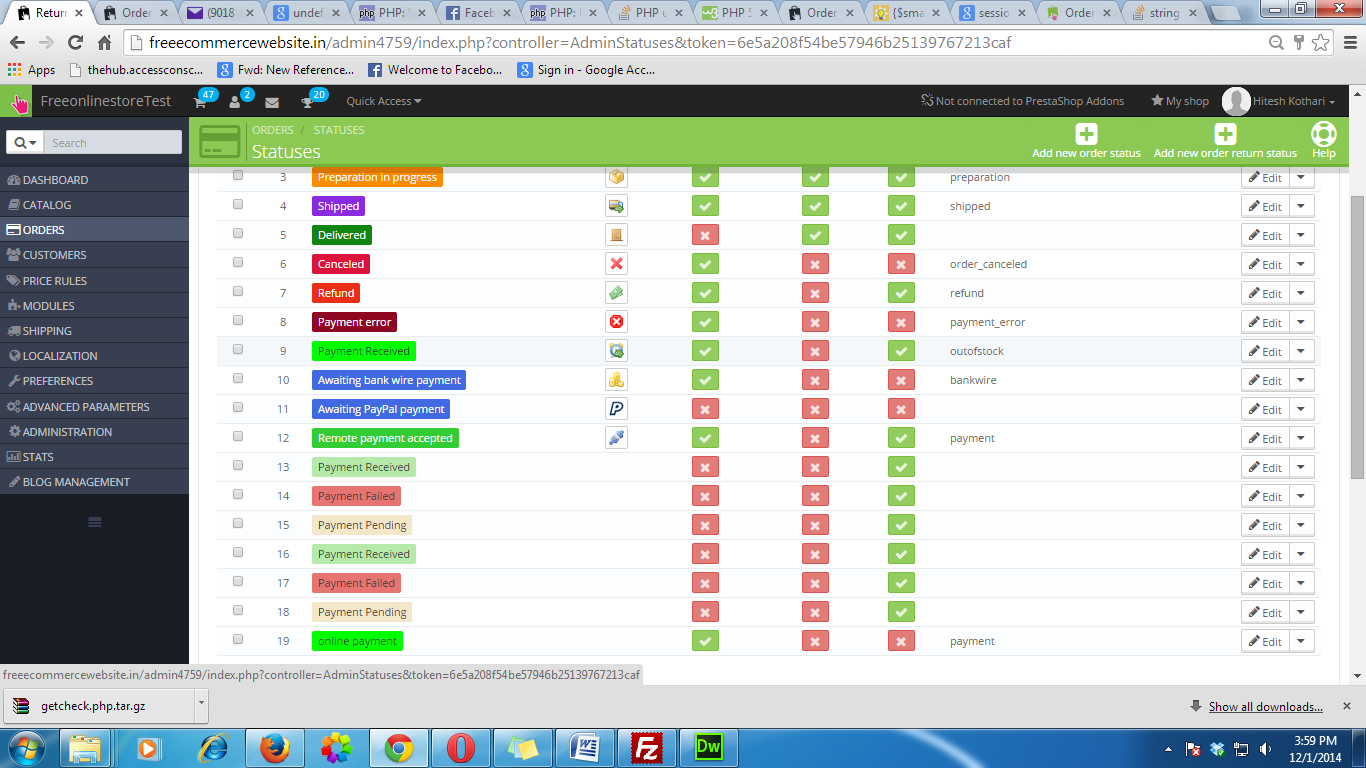Click the bright green online payment label

pyautogui.click(x=357, y=641)
